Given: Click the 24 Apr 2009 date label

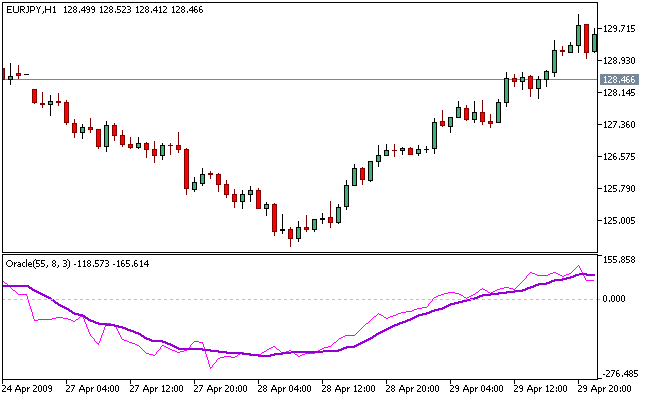Looking at the screenshot, I should (28, 387).
